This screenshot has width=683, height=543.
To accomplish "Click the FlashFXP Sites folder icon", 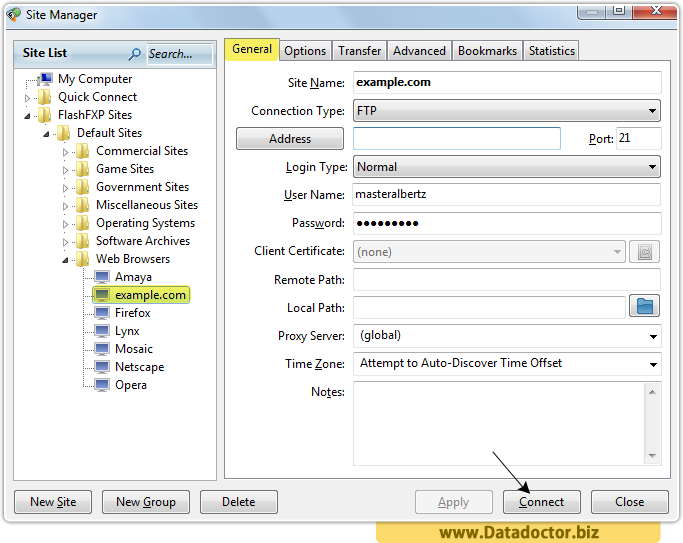I will 44,115.
